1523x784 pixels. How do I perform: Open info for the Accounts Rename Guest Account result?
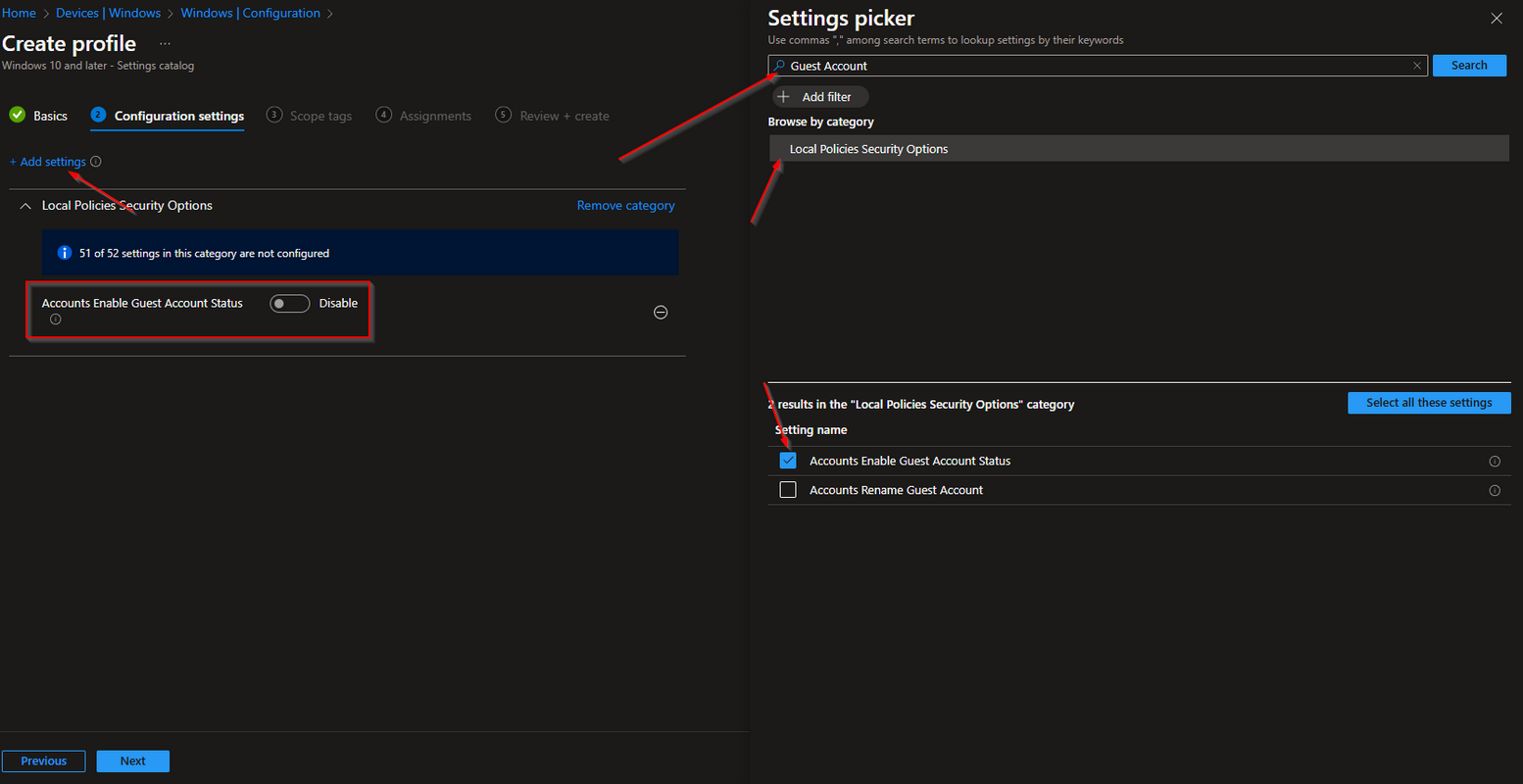[1495, 491]
